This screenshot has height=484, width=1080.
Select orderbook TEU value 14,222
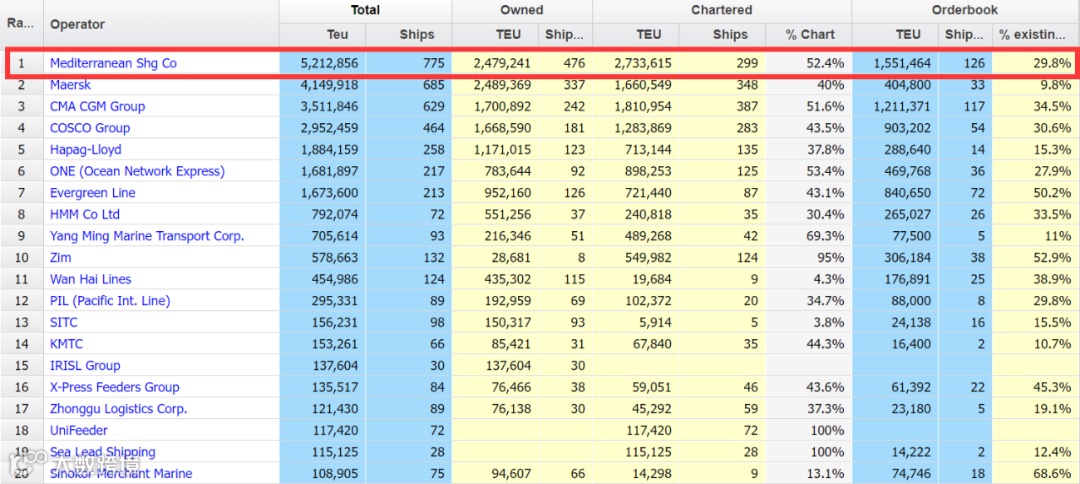click(910, 452)
